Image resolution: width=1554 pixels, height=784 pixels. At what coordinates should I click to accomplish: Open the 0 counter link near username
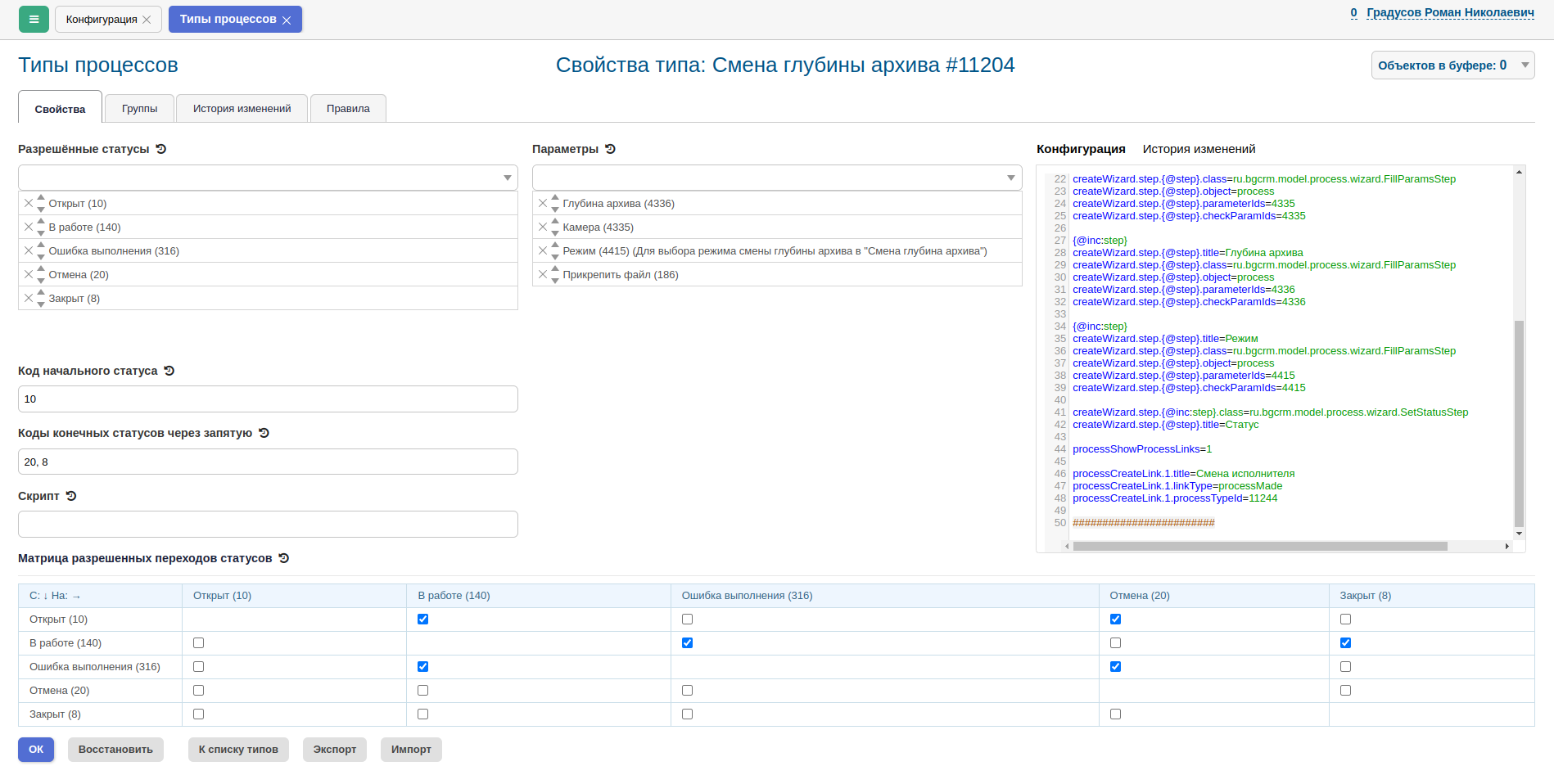[x=1354, y=12]
